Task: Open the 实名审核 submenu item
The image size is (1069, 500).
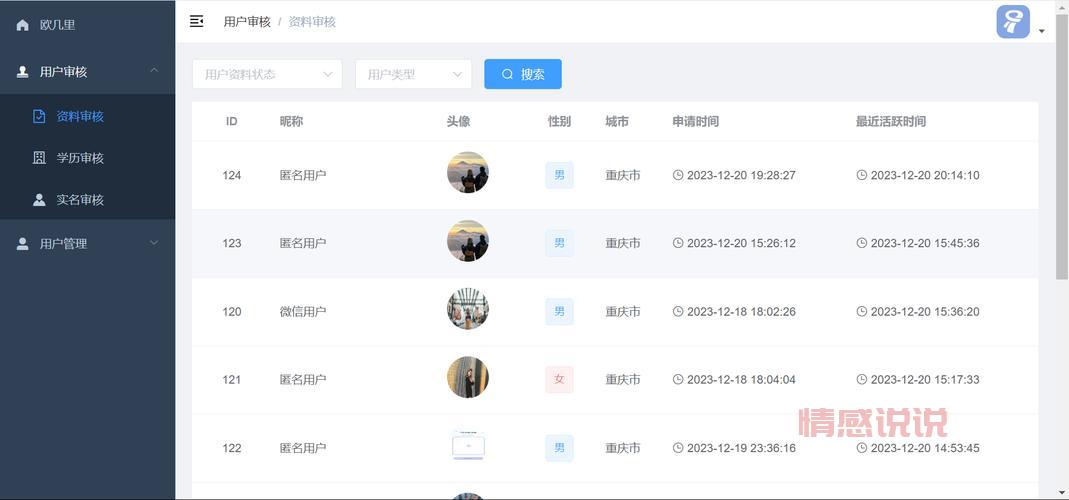Action: click(x=87, y=200)
